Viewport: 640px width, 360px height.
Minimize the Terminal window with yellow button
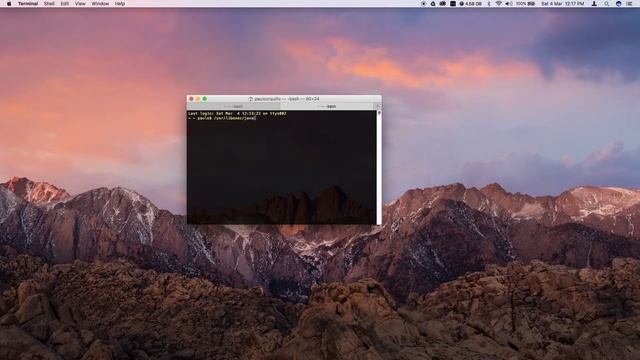pos(198,99)
